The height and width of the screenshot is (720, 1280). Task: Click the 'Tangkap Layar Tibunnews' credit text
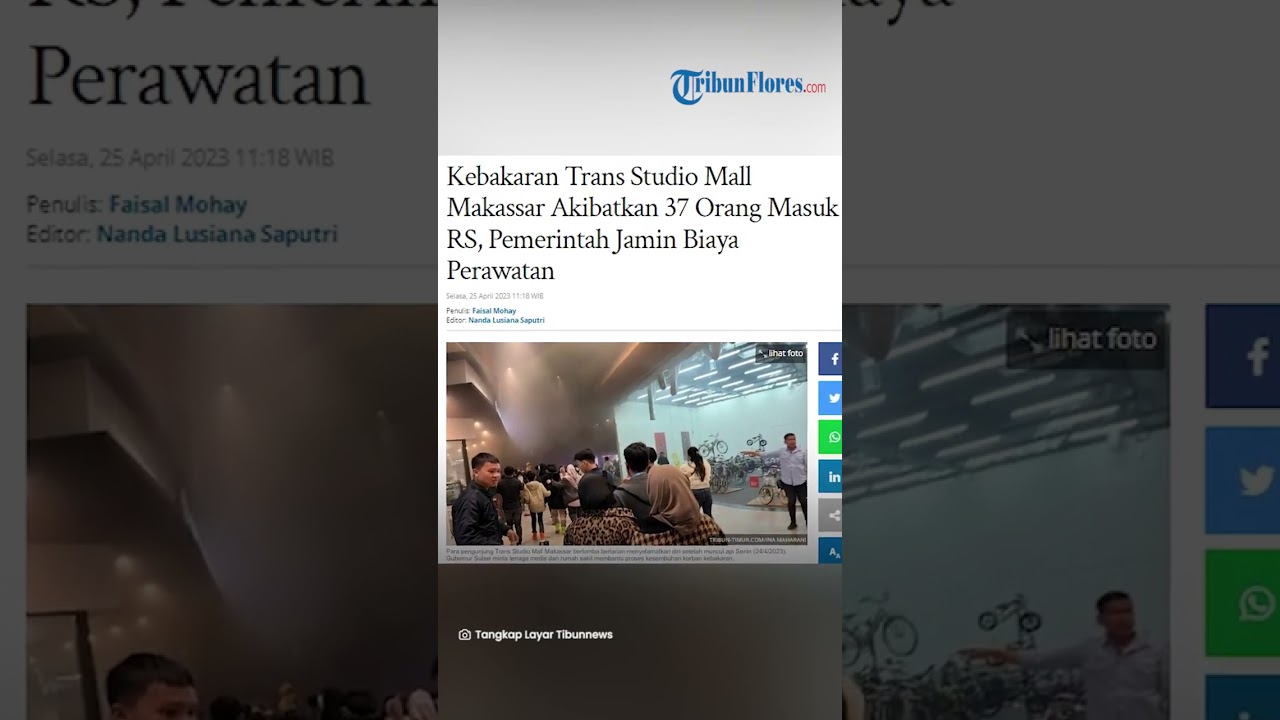click(544, 635)
